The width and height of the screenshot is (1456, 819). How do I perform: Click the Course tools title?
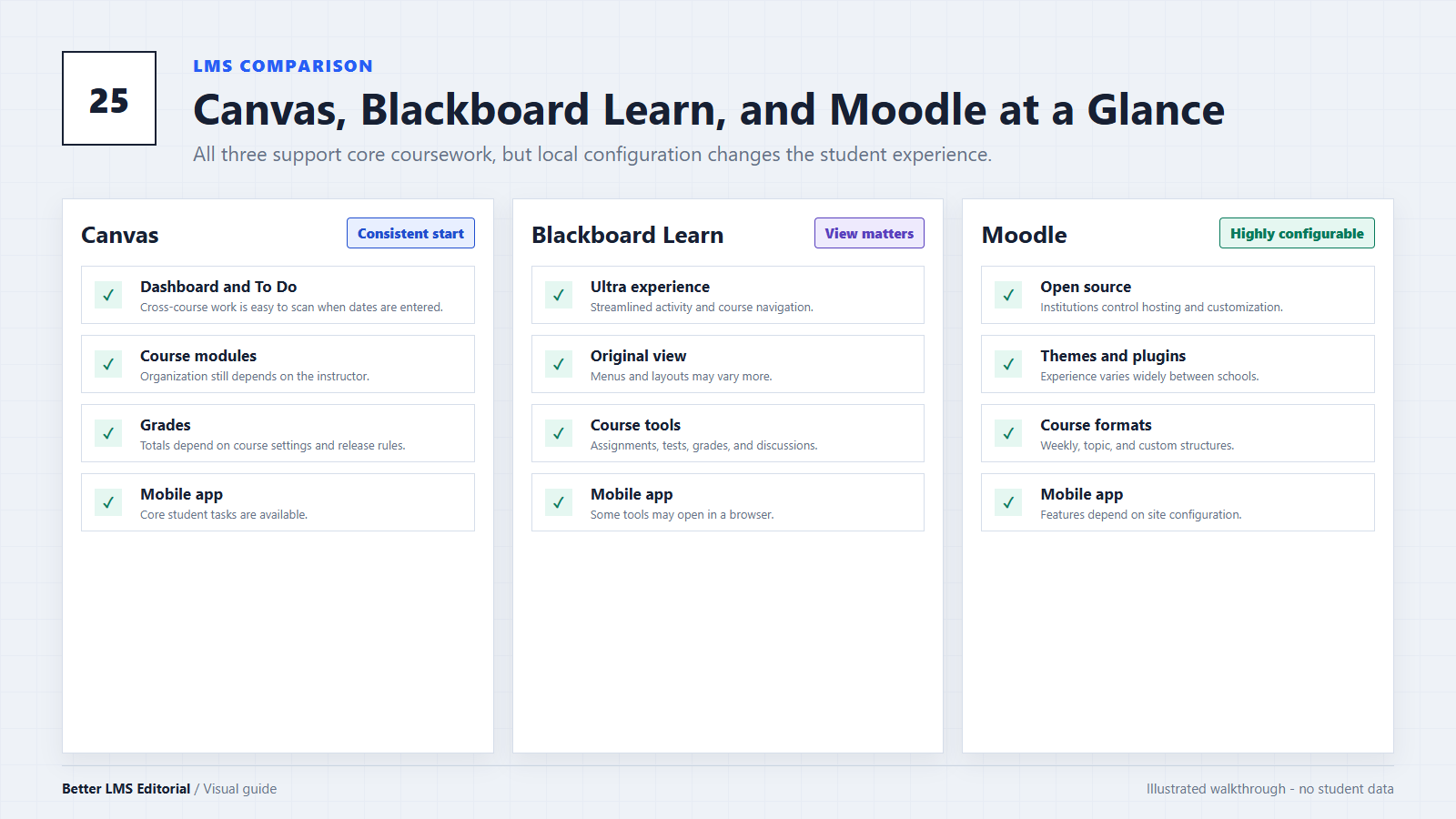[x=635, y=425]
